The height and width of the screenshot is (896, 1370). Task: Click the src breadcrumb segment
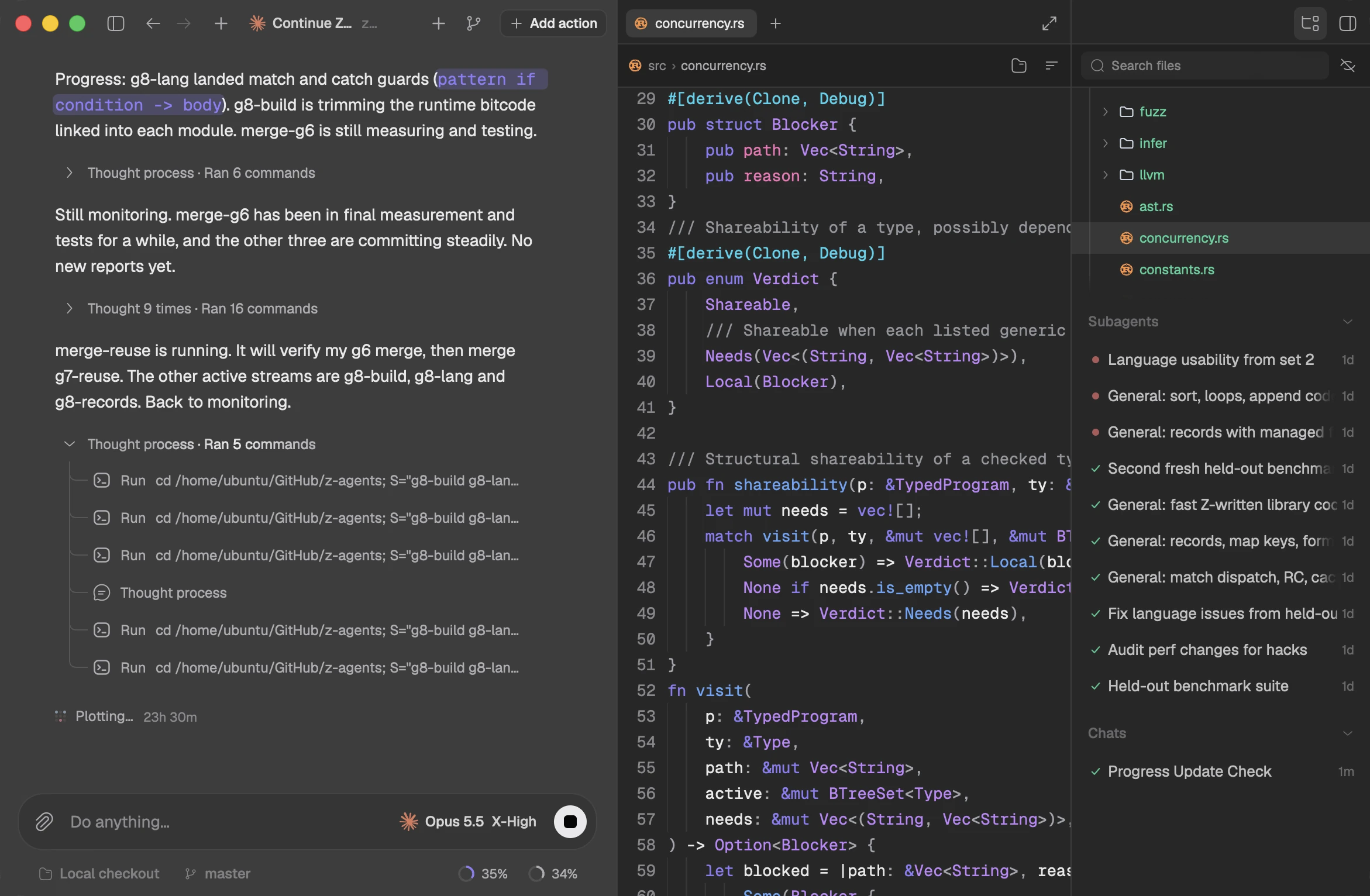click(x=657, y=66)
